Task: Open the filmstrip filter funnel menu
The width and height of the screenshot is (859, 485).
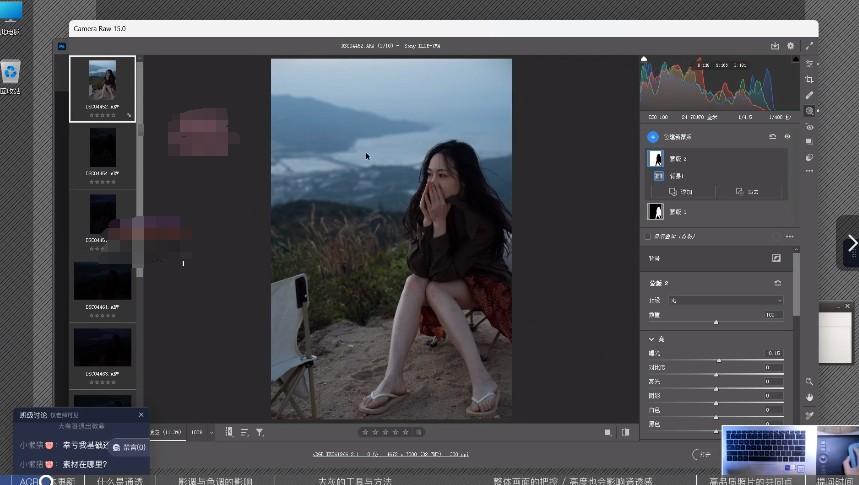Action: 260,432
